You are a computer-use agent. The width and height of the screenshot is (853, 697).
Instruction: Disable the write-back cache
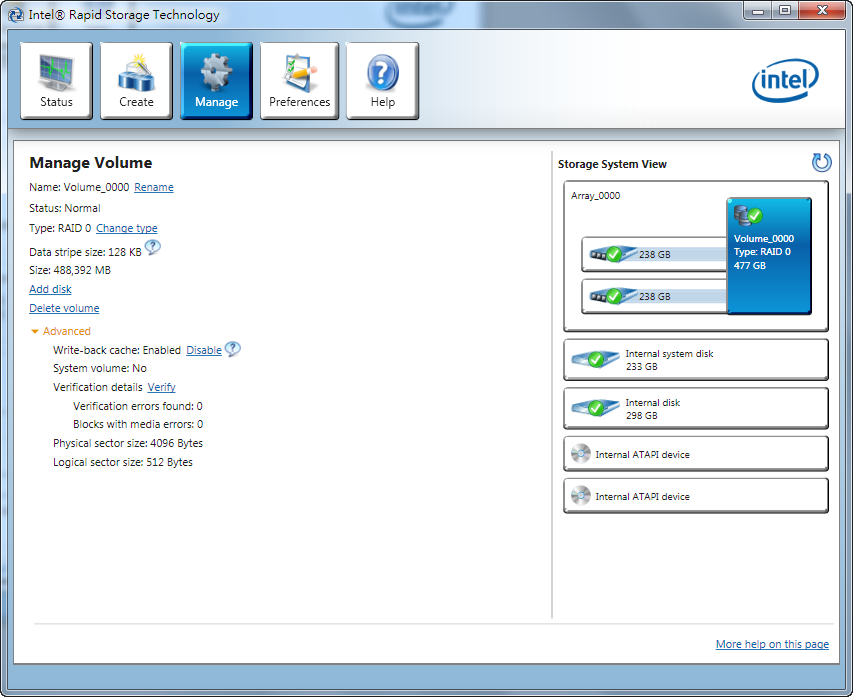tap(204, 350)
